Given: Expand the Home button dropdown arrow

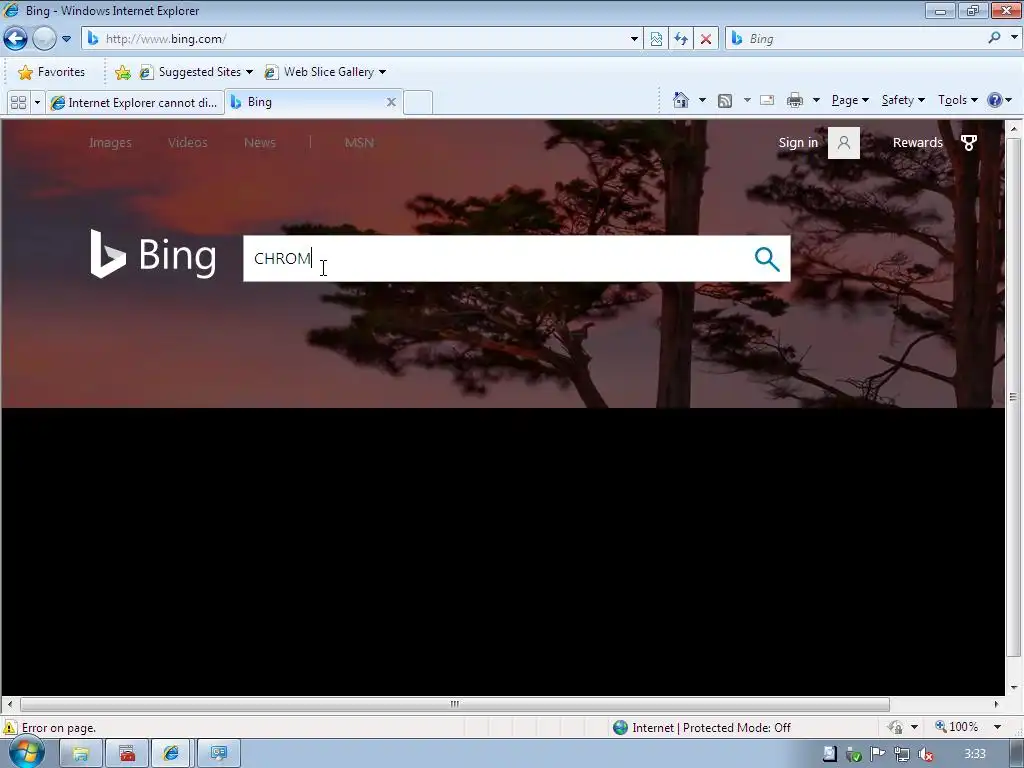Looking at the screenshot, I should (x=702, y=100).
